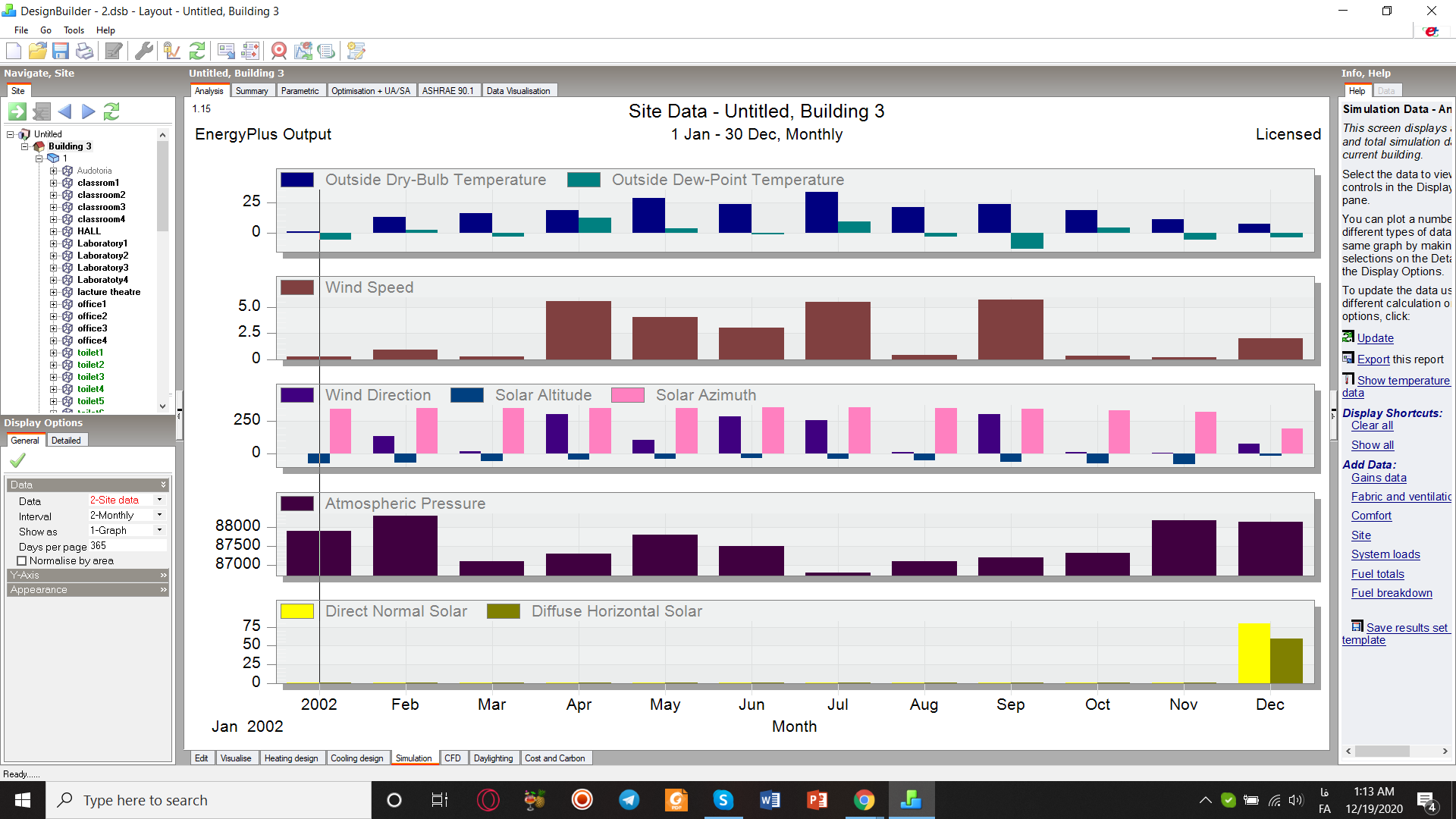
Task: Click the Fuel breakdown link
Action: 1392,593
